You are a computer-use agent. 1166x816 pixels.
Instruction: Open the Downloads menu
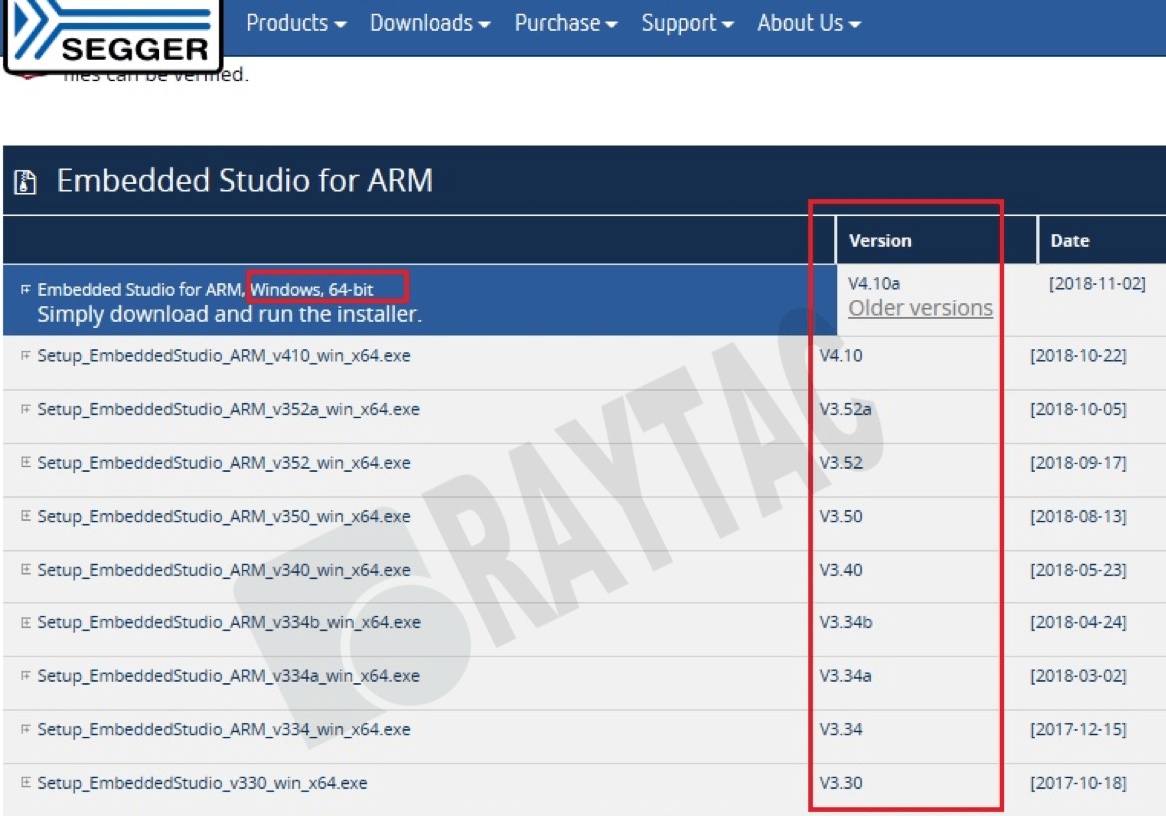(x=430, y=23)
